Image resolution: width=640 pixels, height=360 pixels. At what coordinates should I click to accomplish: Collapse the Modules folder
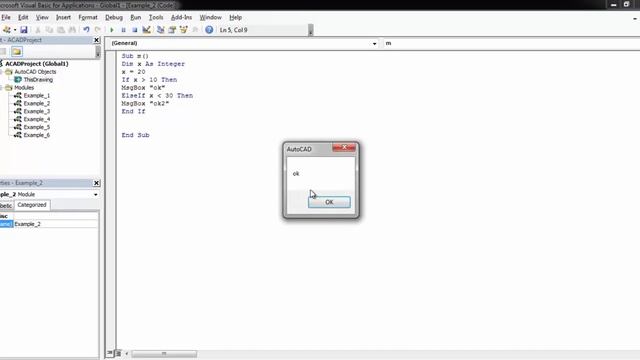1,88
